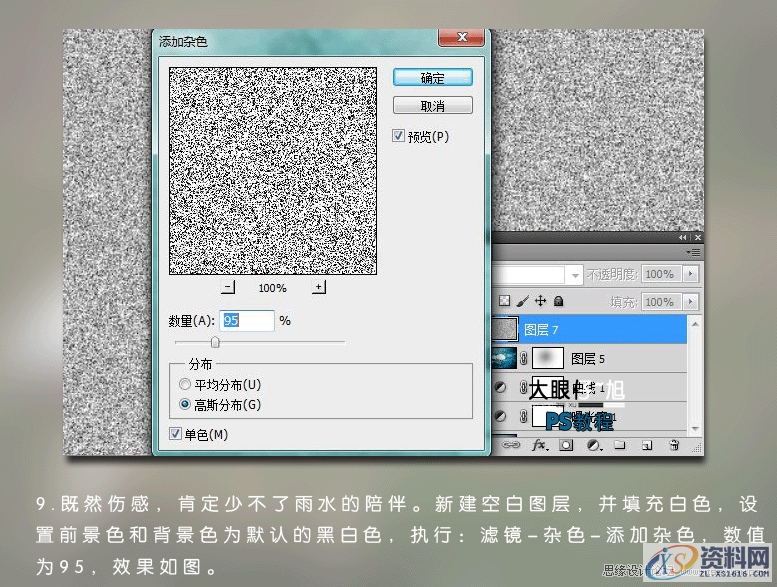Select layer 图层 5
This screenshot has height=587, width=777.
point(590,358)
